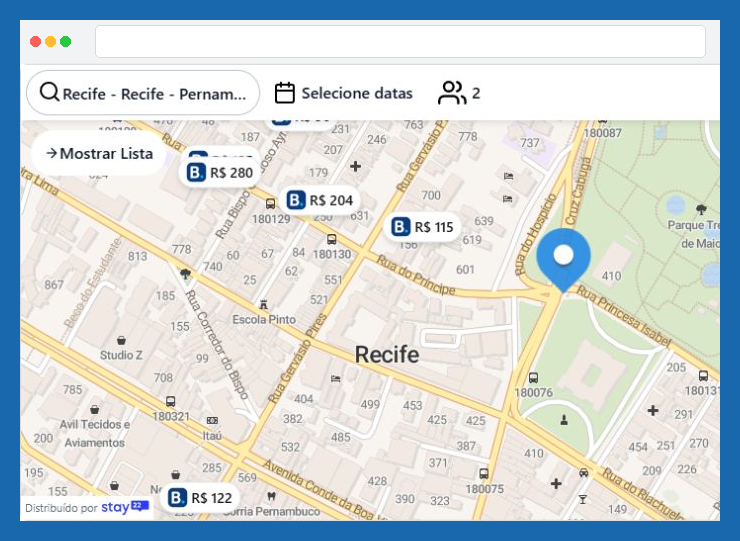Click the Rua do Príncipe label
Screen dimensions: 740x541
(416, 275)
